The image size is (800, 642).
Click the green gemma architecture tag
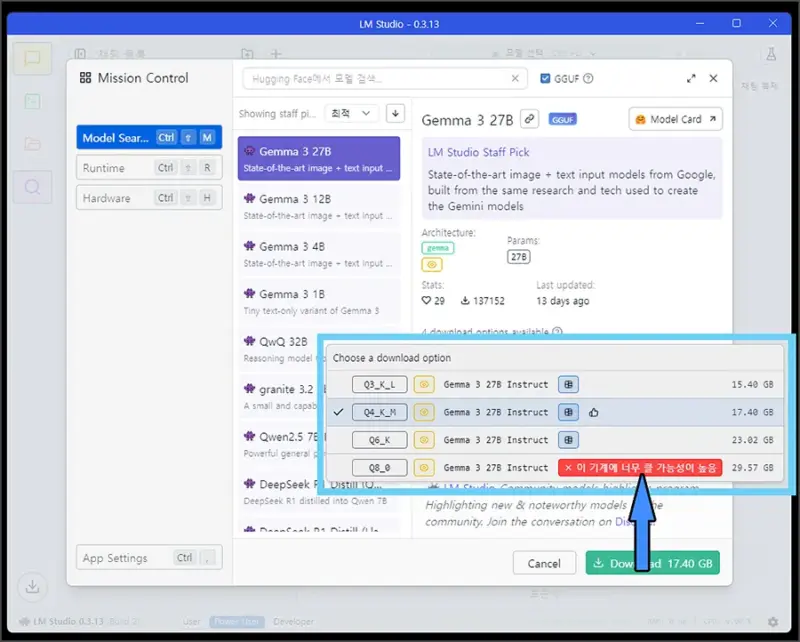(x=438, y=248)
